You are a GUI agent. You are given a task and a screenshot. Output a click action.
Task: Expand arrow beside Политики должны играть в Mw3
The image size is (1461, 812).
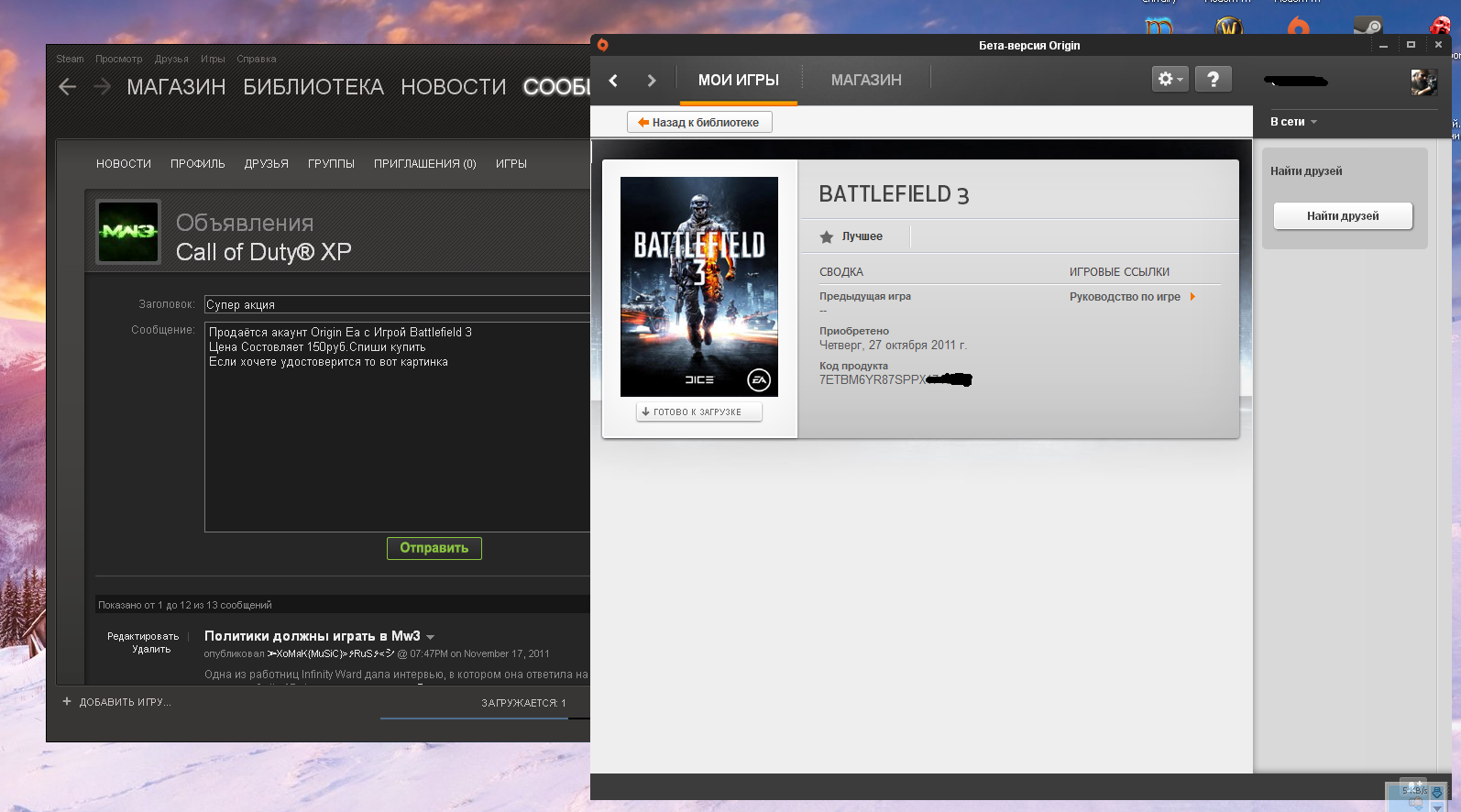(x=431, y=637)
